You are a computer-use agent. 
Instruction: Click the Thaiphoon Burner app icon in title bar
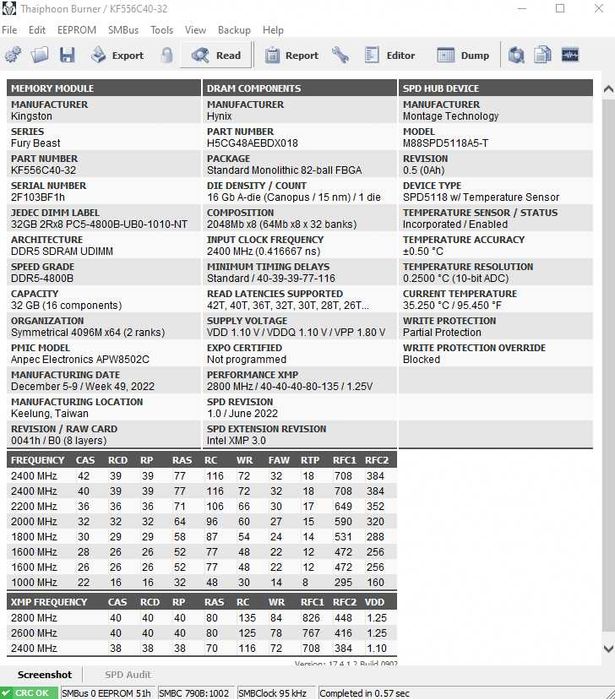(8, 8)
